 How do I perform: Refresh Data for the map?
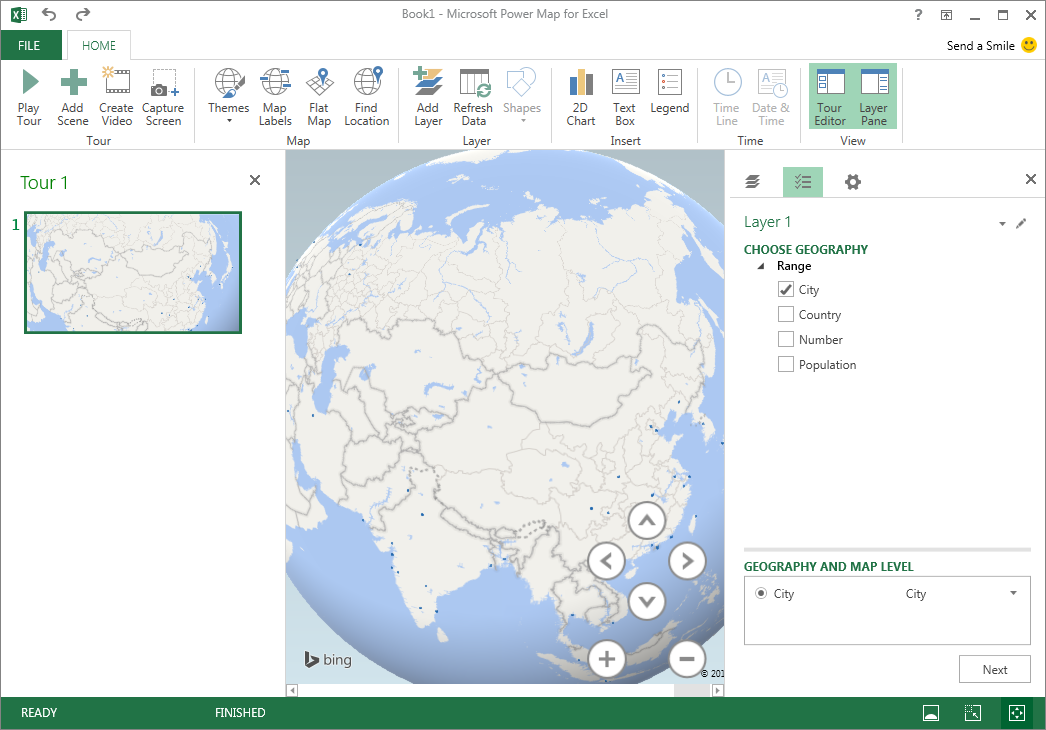pyautogui.click(x=474, y=97)
